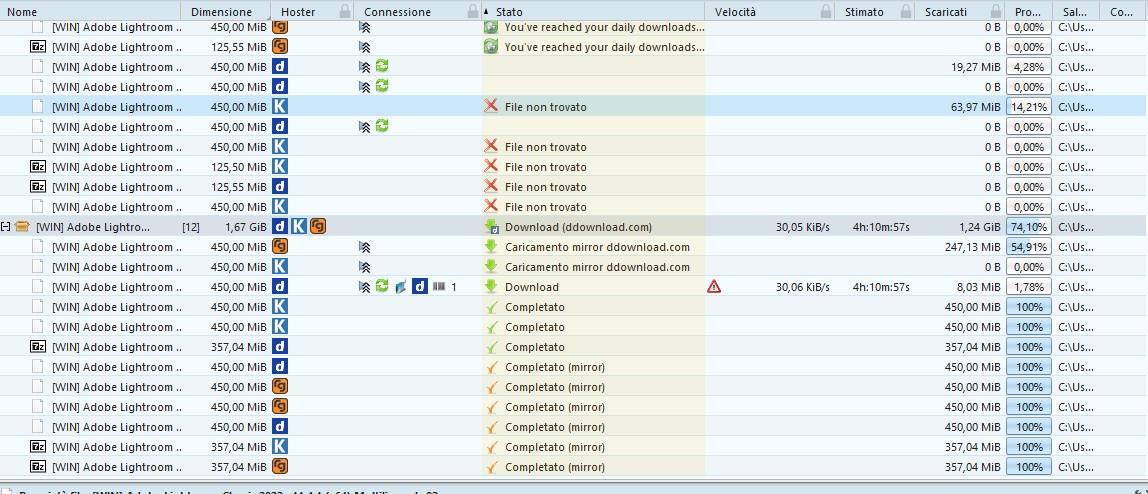This screenshot has height=494, width=1148.
Task: Click the green download arrow in the 1,78% row
Action: [491, 287]
